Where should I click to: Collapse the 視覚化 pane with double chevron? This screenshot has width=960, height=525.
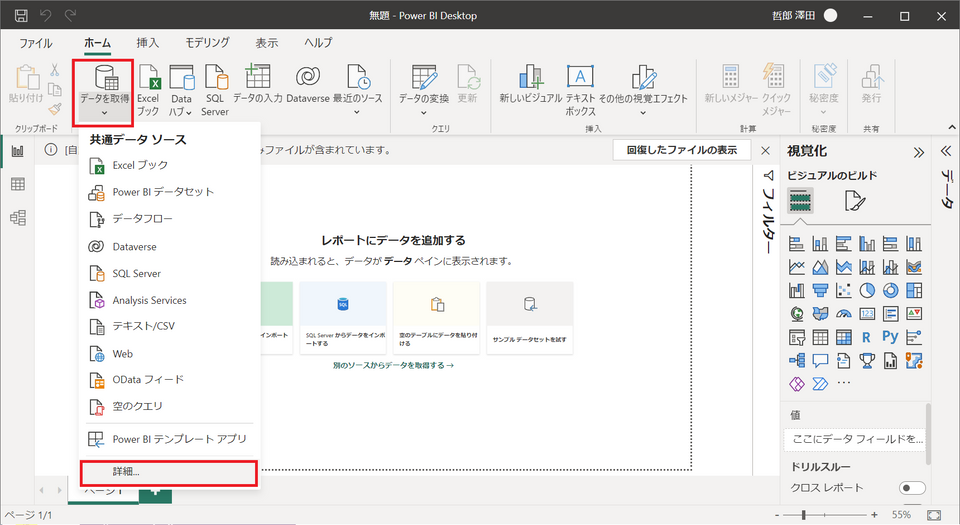918,152
